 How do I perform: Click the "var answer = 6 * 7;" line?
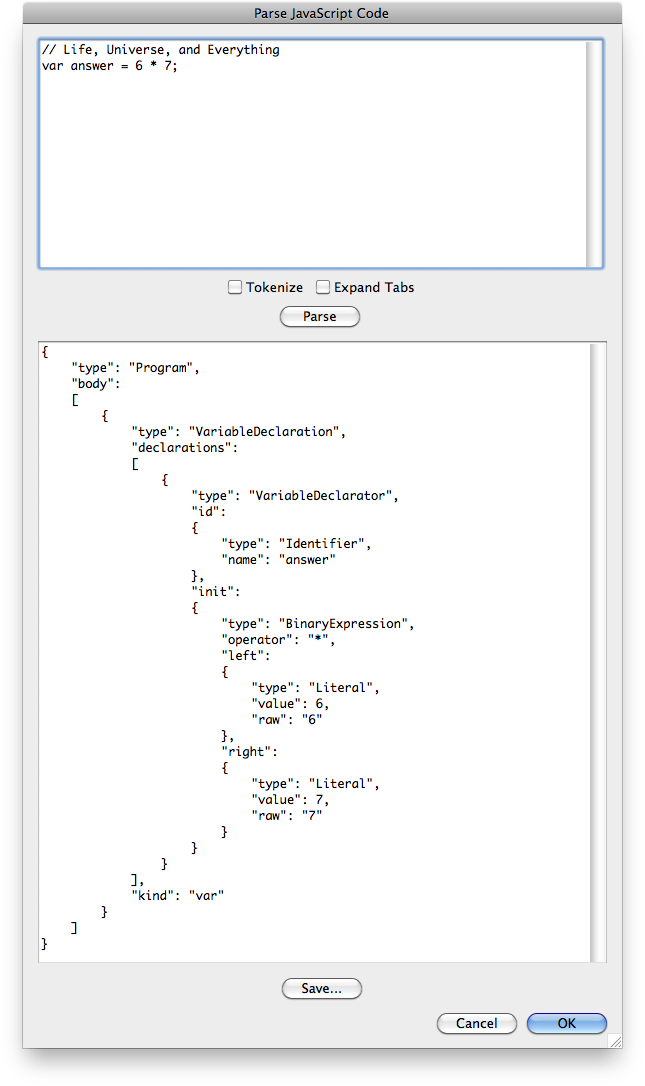pos(110,66)
